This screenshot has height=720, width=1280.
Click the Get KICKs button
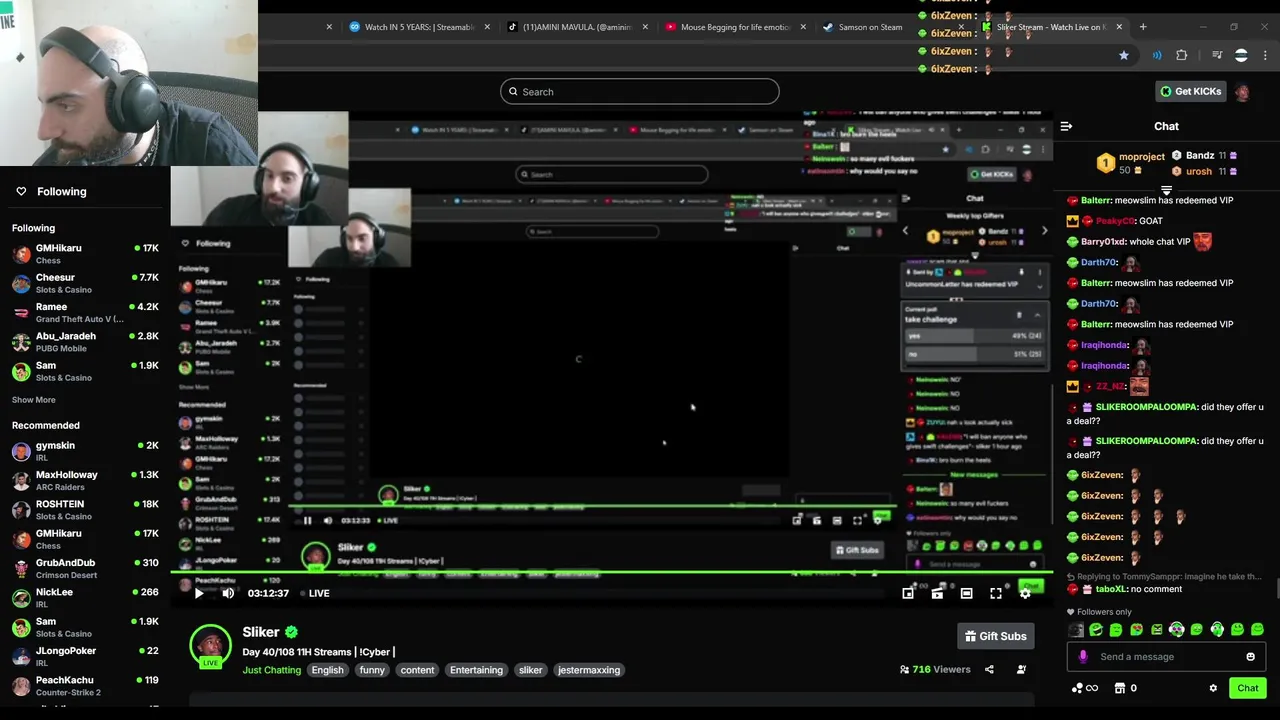(x=1190, y=92)
